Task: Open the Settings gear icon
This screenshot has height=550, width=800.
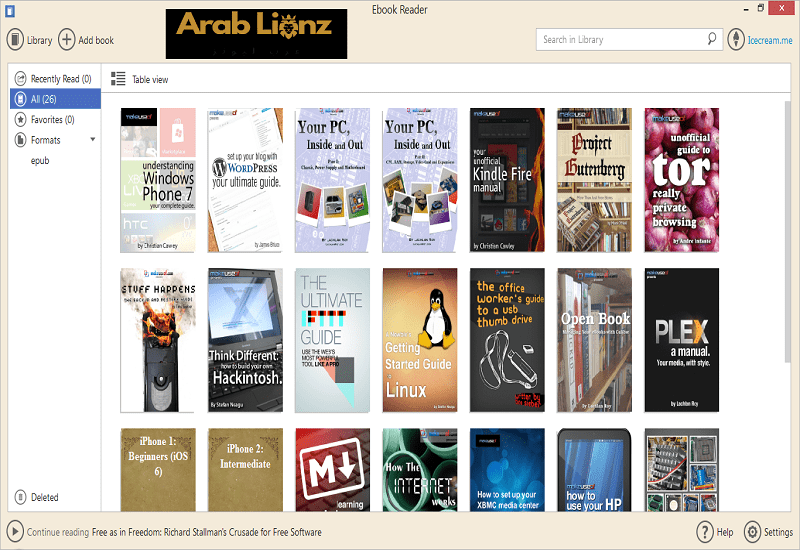Action: (752, 532)
